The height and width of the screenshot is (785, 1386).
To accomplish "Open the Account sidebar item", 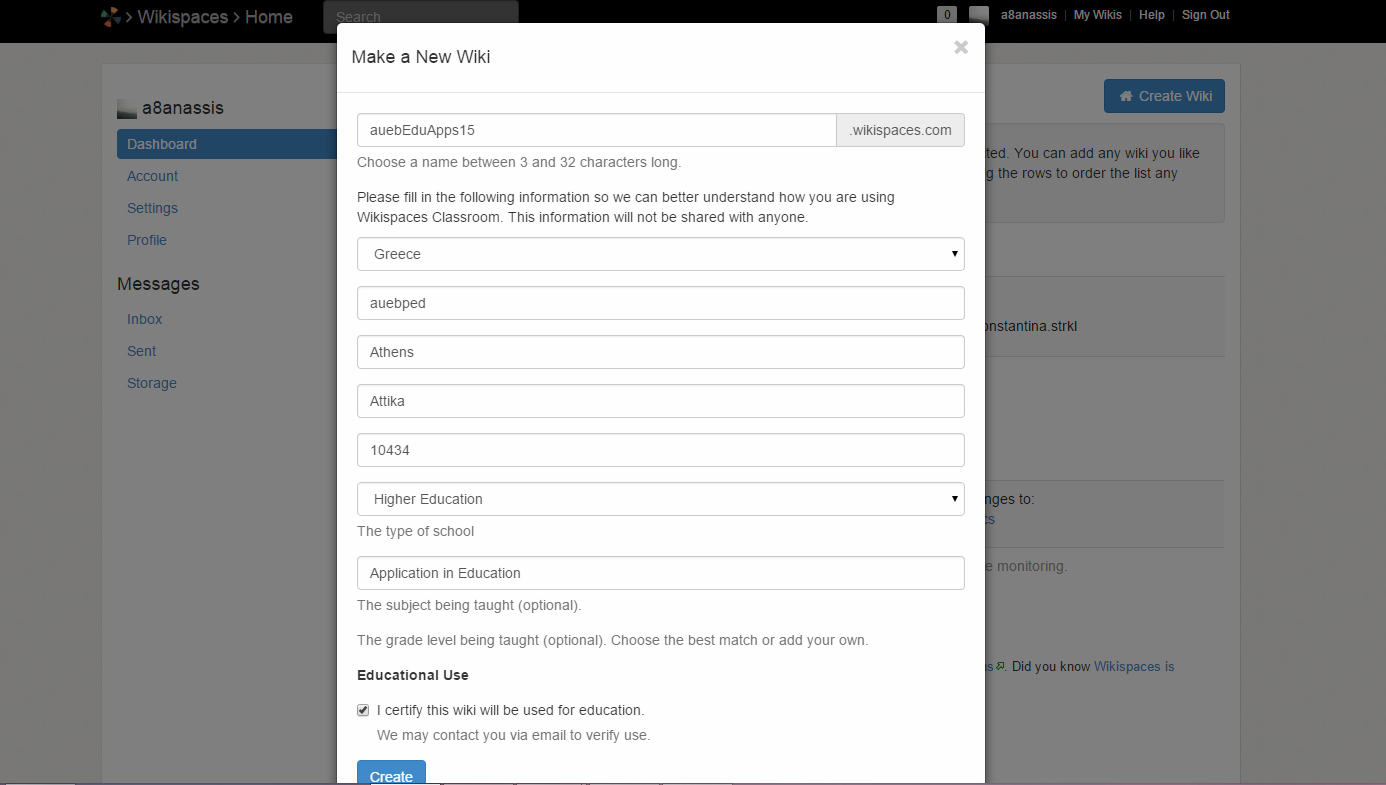I will tap(152, 176).
